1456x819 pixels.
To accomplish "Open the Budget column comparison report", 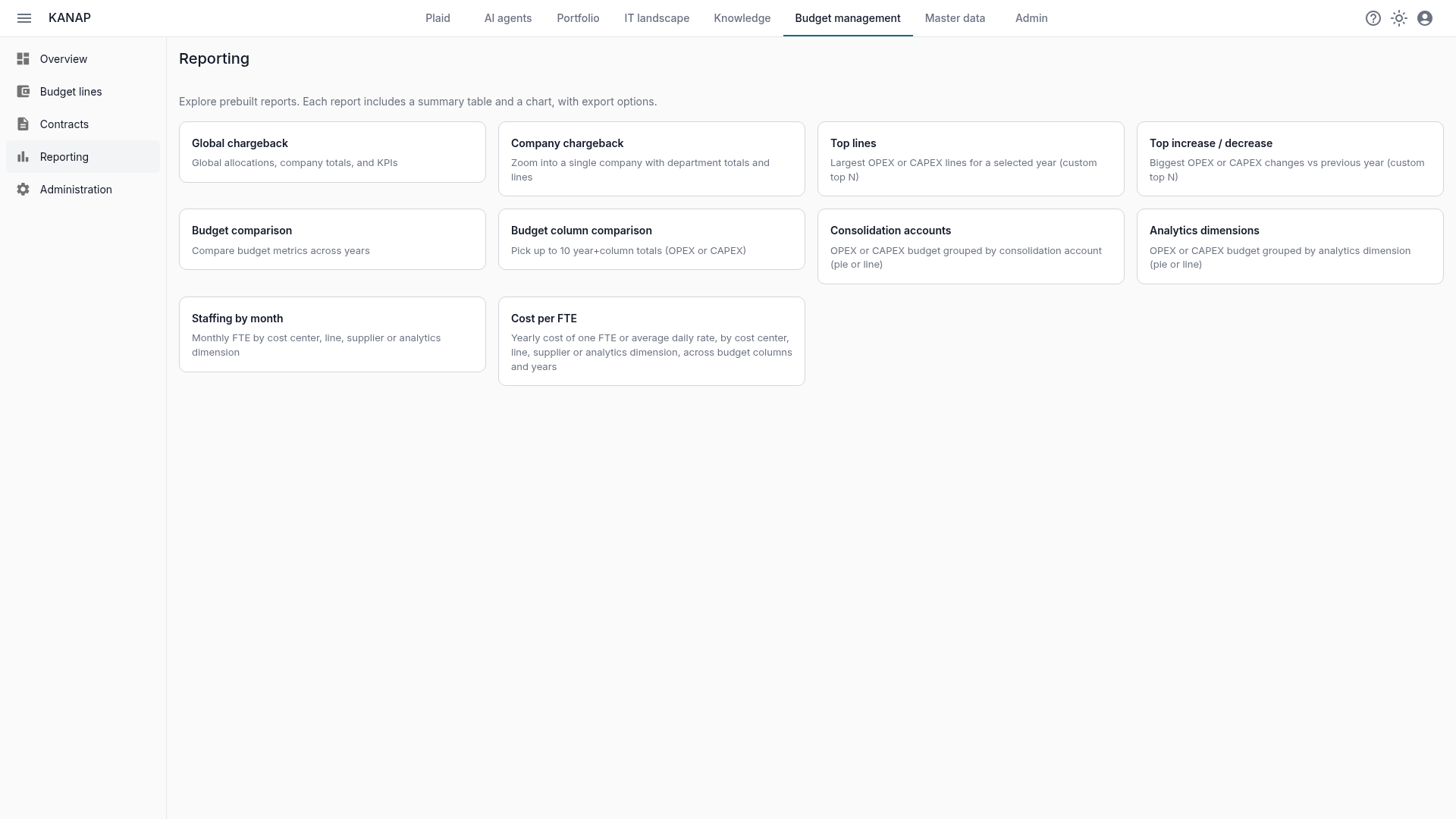I will [x=651, y=239].
